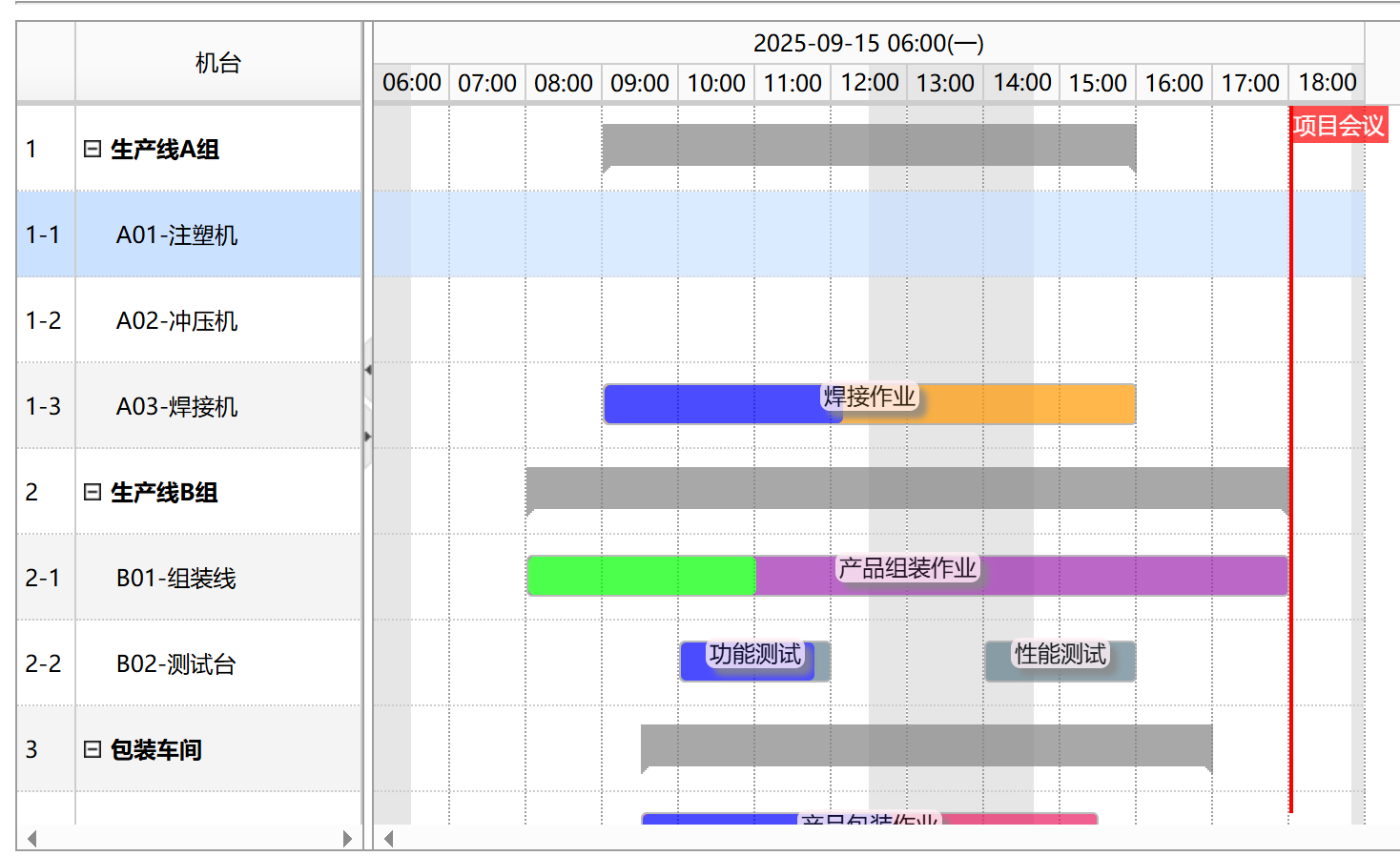Click the splitter's left-pointing collapse arrow
The image size is (1400, 856).
pos(367,370)
